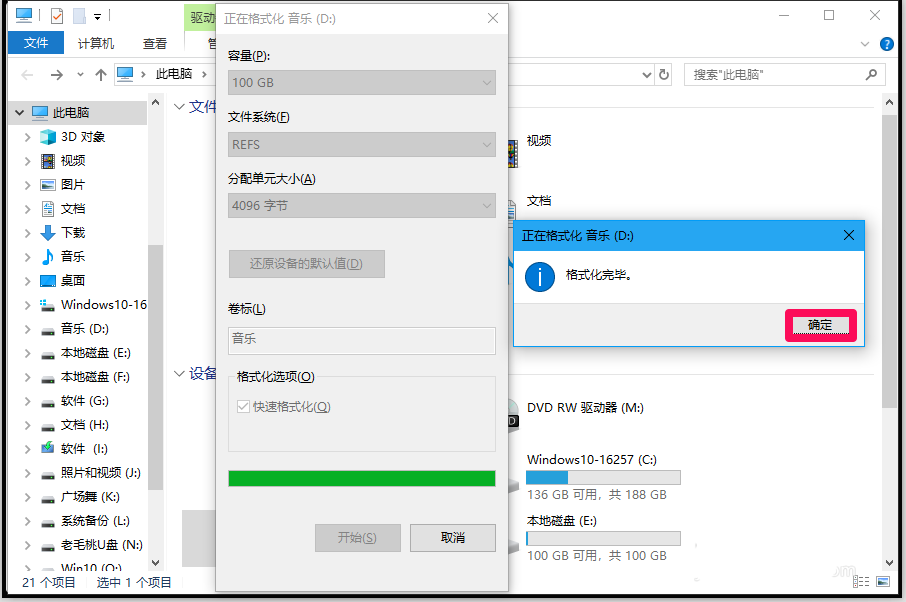Open the 视频 folder in the content pane
Viewport: 906px width, 602px height.
pyautogui.click(x=539, y=140)
